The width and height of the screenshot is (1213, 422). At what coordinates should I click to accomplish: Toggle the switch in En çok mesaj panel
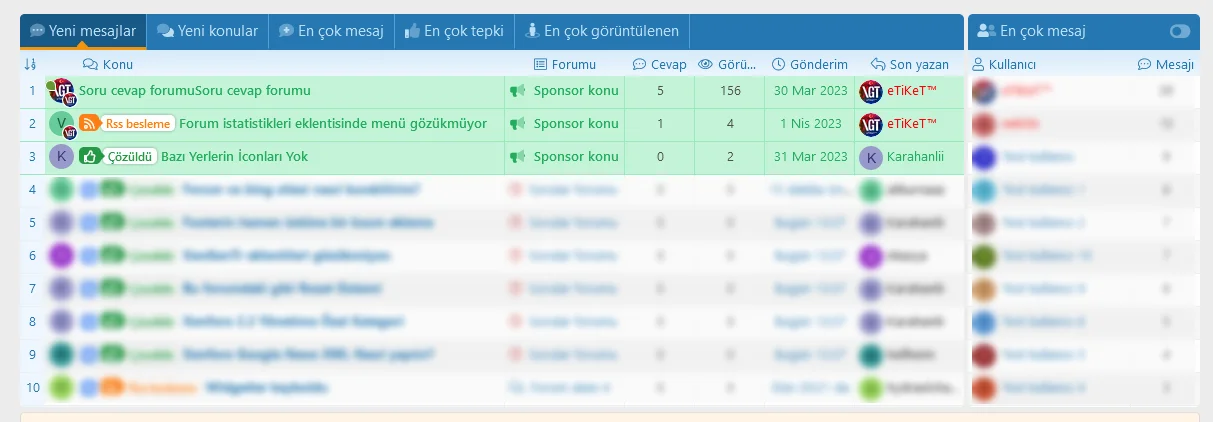pos(1179,32)
